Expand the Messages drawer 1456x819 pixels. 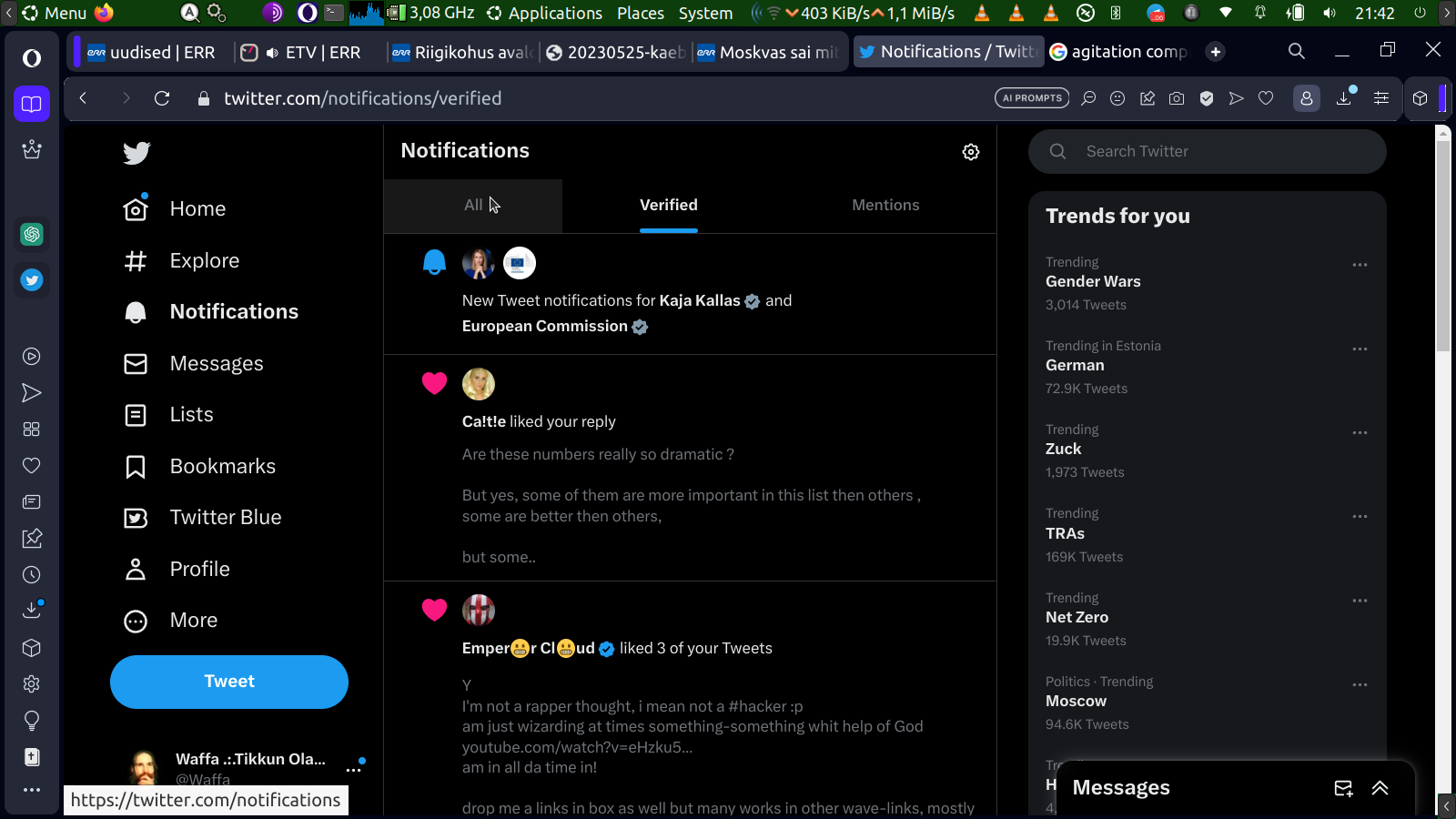coord(1380,788)
